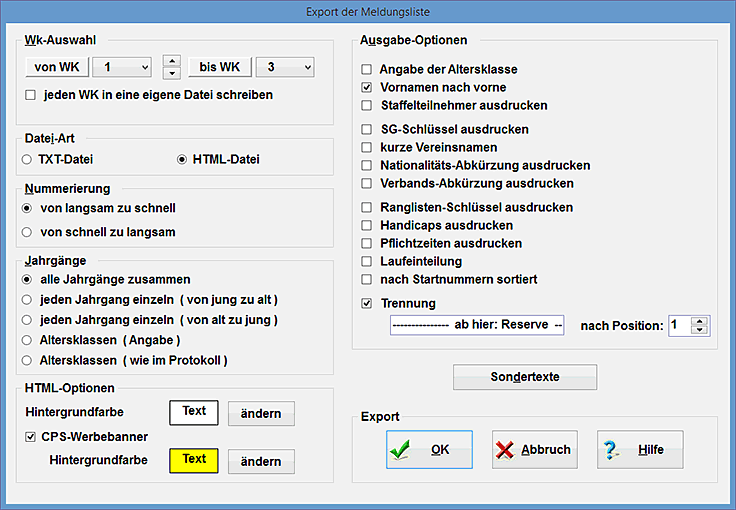This screenshot has width=736, height=510.
Task: Select 'Altersklassen ( wie im Protokoll )'
Action: (27, 360)
